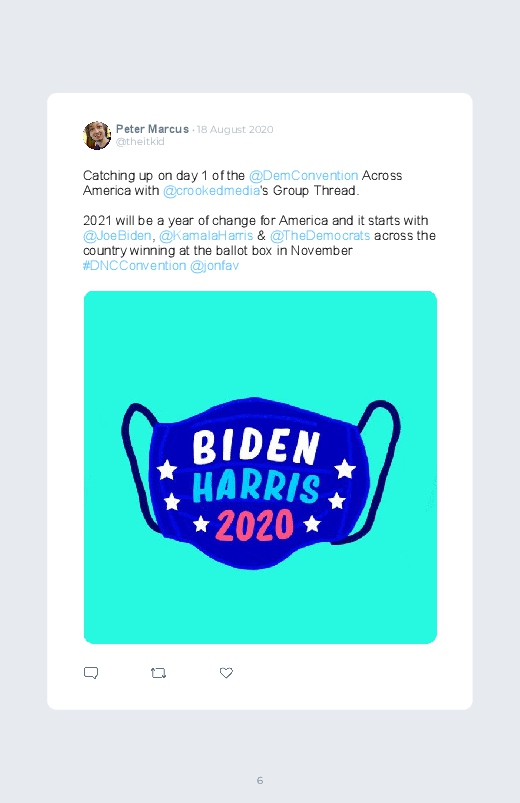This screenshot has width=520, height=803.
Task: Open the @jonfav mention link
Action: [x=214, y=266]
